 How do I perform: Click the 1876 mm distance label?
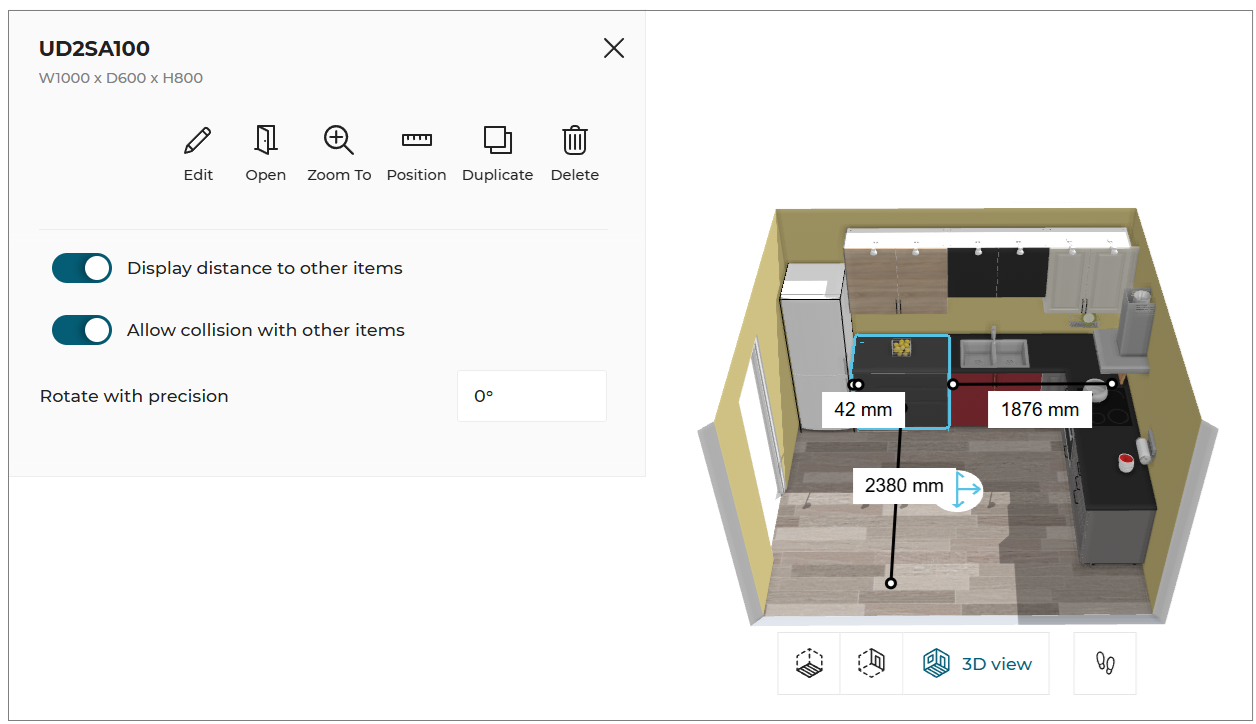(x=1039, y=409)
